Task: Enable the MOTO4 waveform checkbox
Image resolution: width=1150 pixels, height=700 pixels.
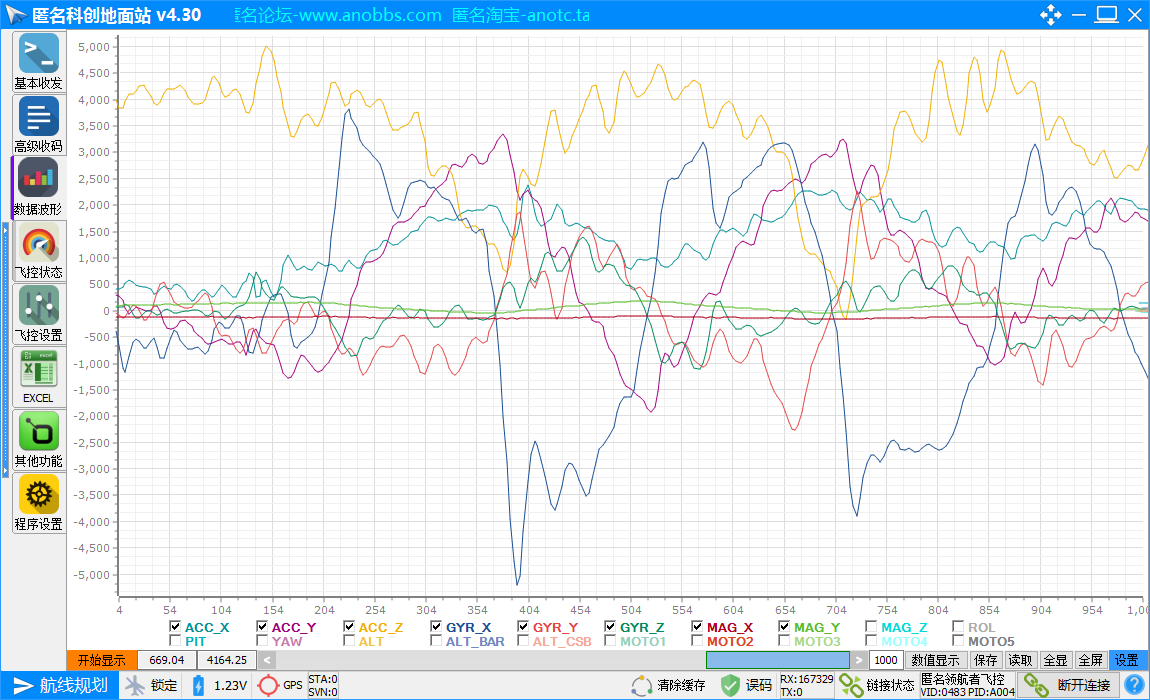Action: pos(871,641)
